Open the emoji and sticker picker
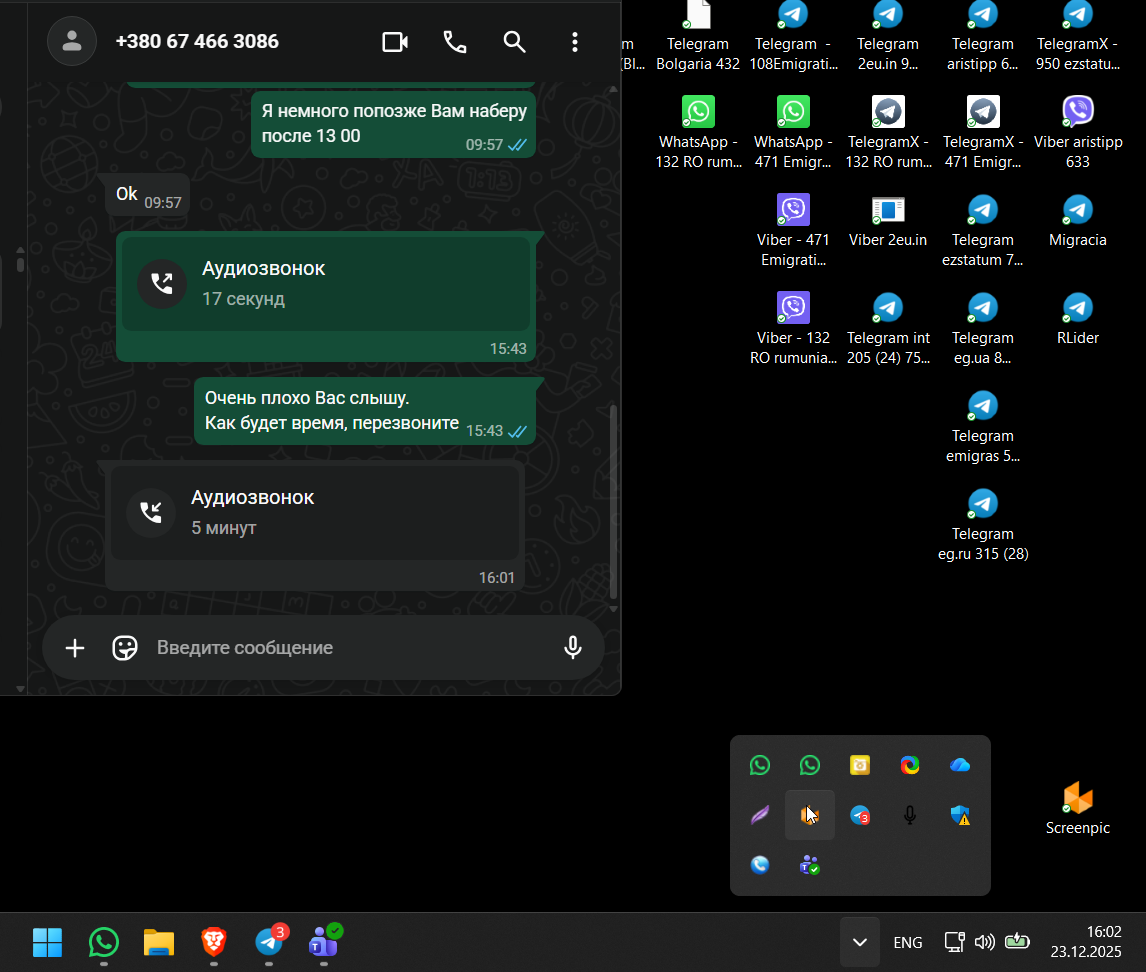 [x=124, y=648]
